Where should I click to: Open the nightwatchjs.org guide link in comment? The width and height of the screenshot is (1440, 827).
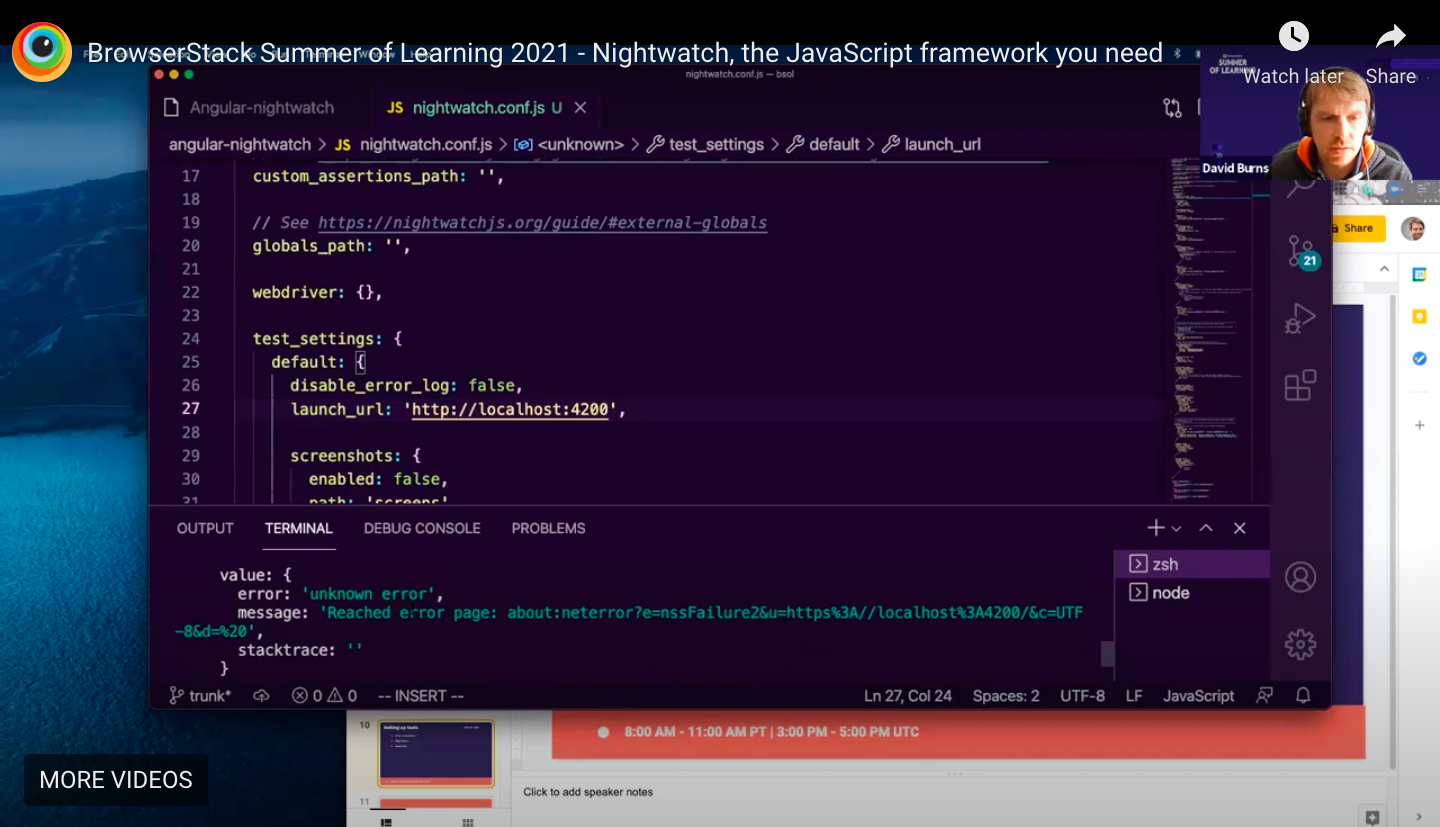click(542, 222)
